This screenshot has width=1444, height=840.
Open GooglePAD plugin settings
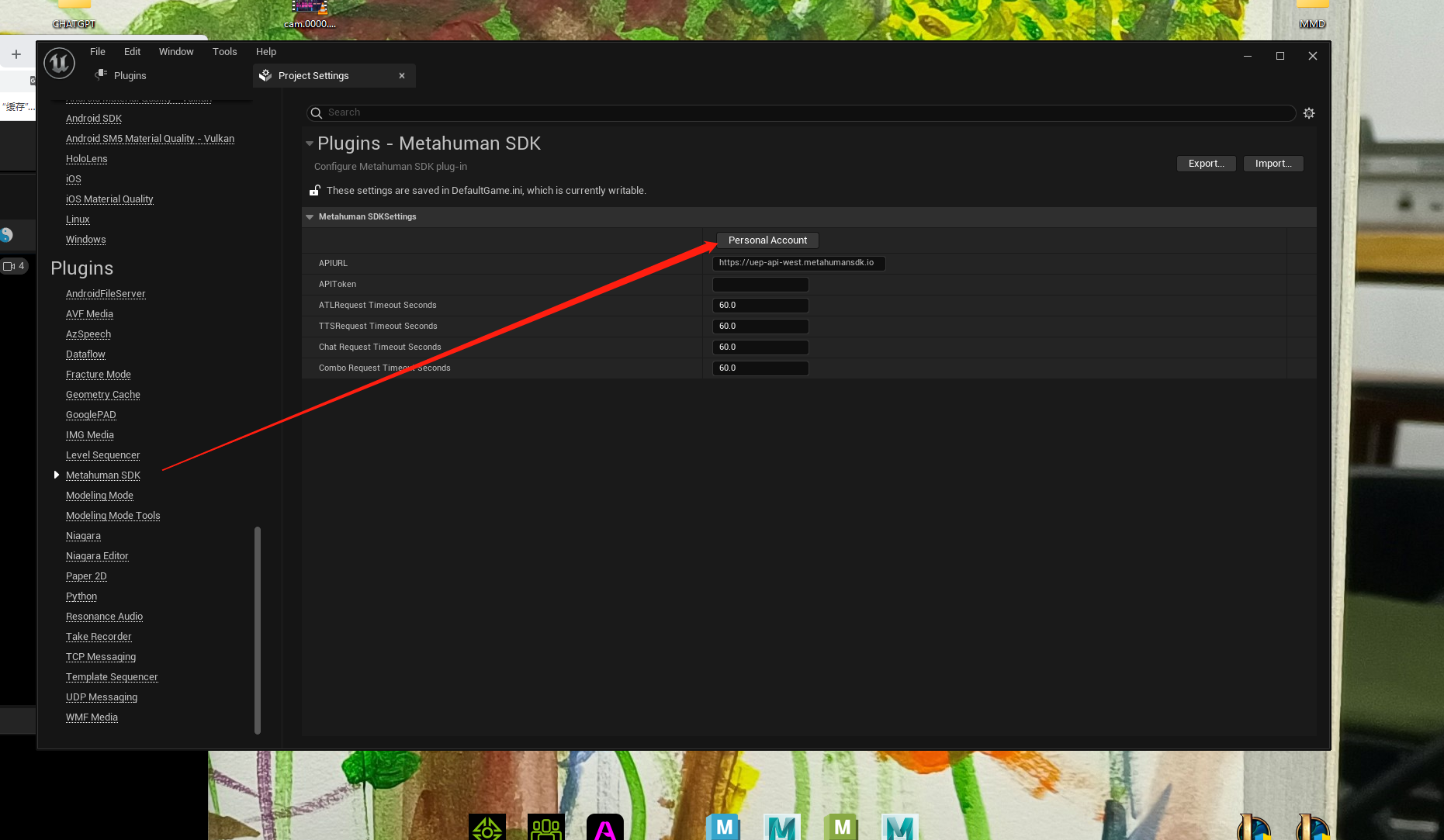pyautogui.click(x=91, y=415)
